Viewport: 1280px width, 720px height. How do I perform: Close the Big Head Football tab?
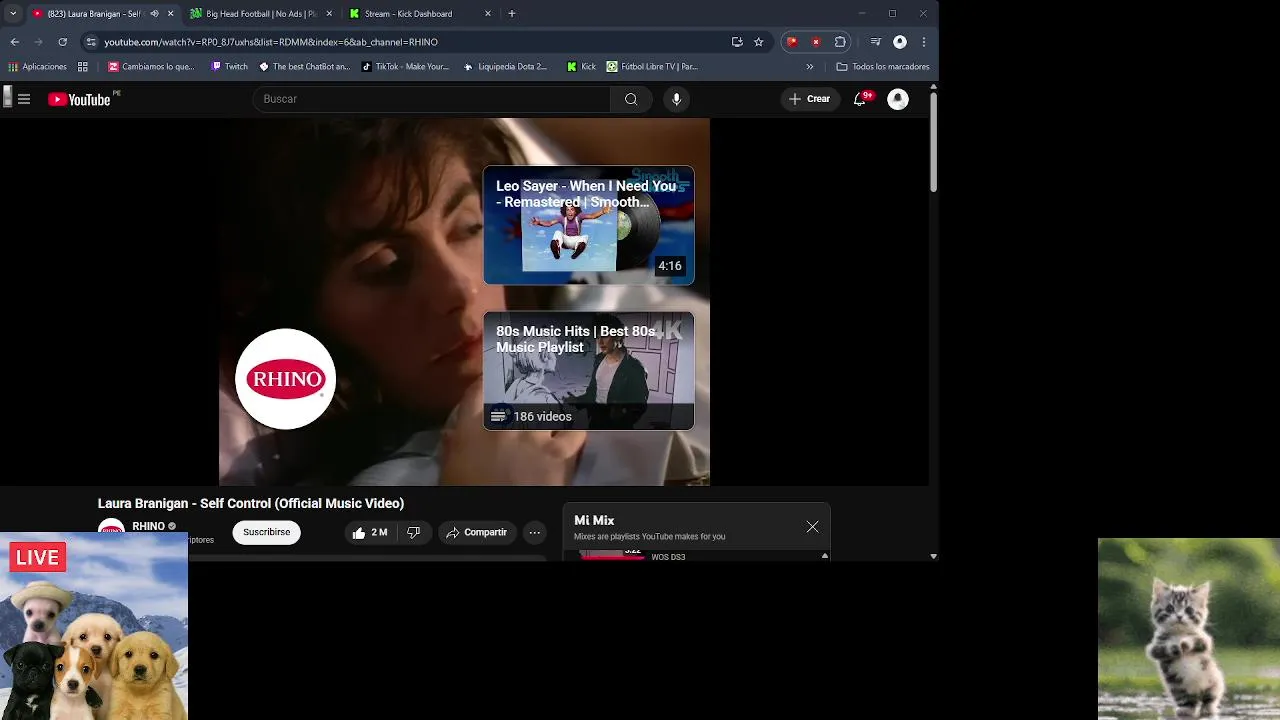point(329,14)
